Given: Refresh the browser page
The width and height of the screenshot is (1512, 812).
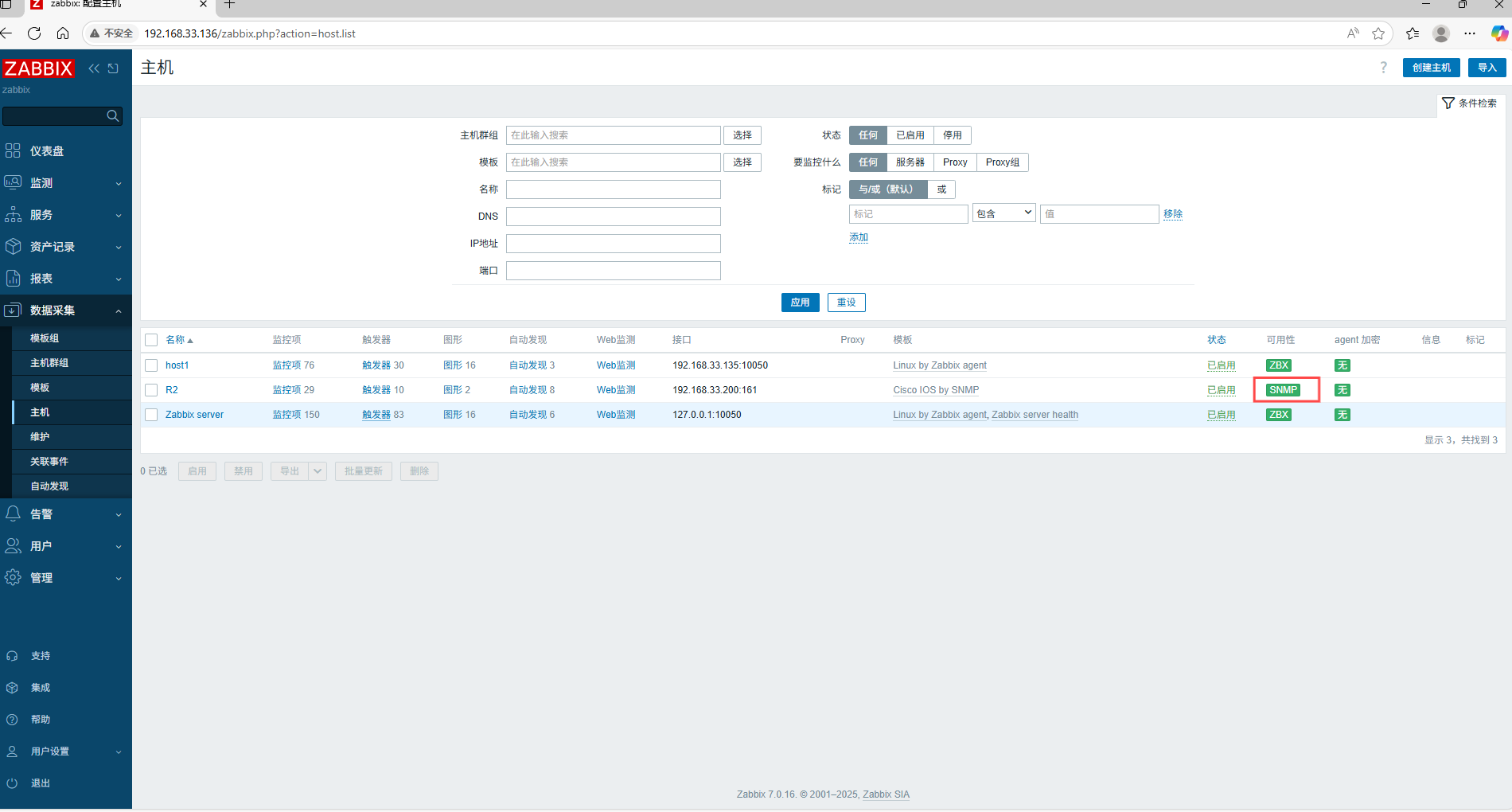Looking at the screenshot, I should (34, 33).
